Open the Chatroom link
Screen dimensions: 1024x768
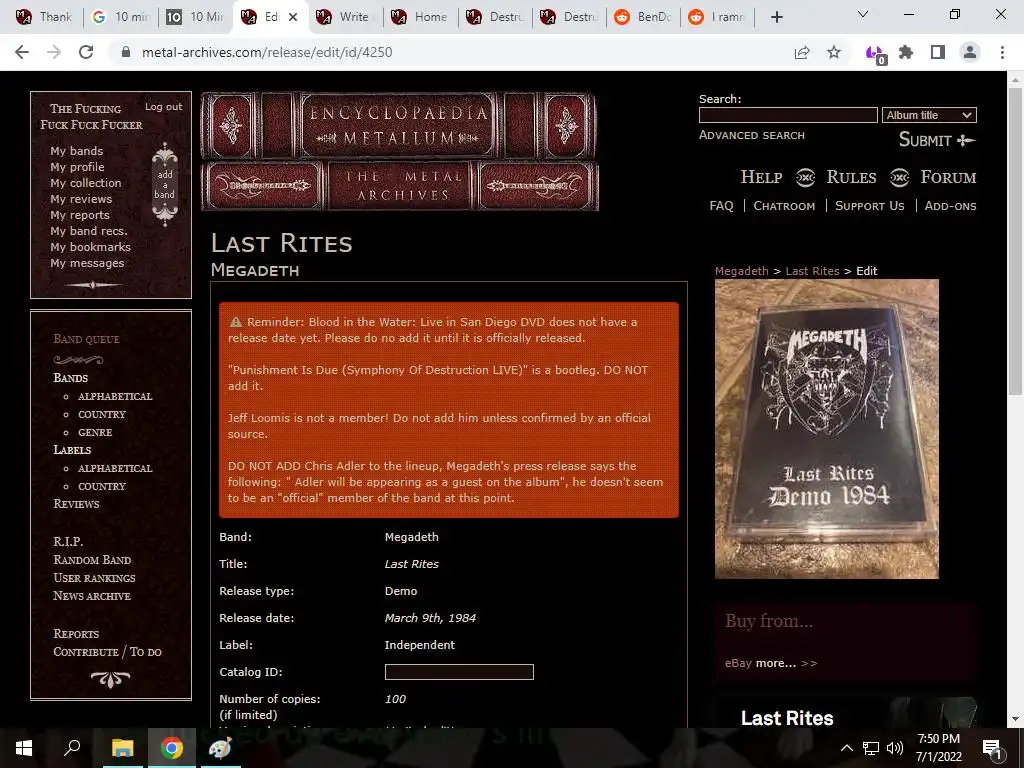[x=784, y=206]
